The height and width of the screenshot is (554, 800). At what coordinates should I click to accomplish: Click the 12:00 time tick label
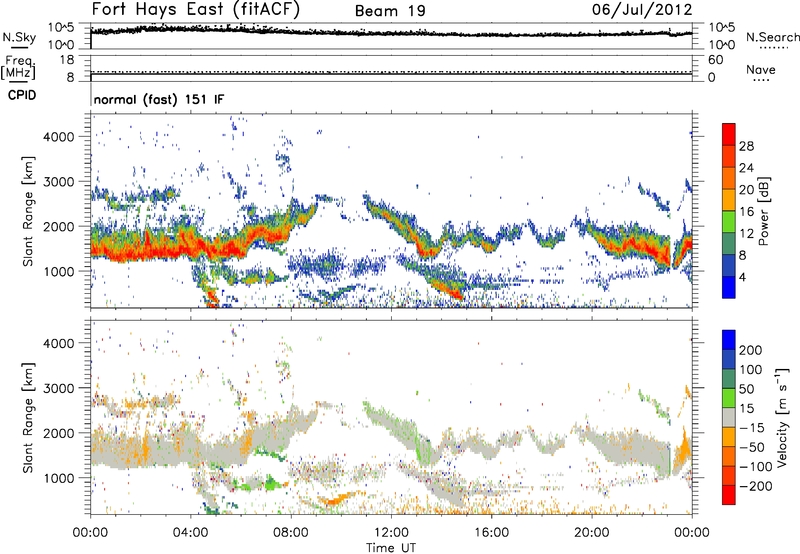[x=391, y=533]
